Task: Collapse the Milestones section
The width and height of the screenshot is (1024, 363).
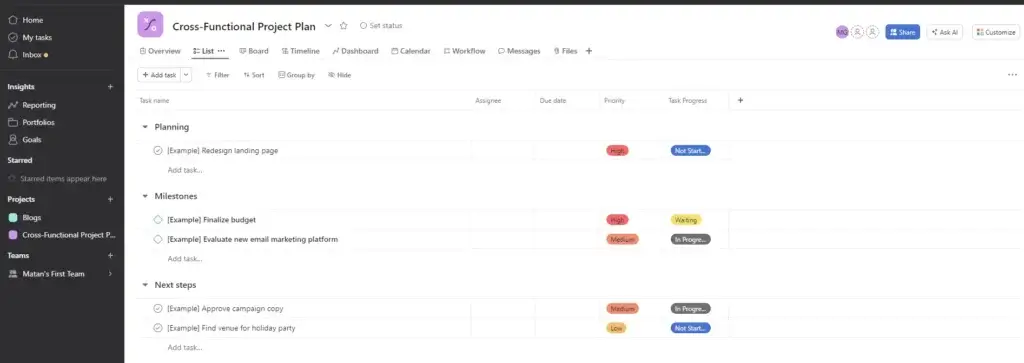Action: click(145, 197)
